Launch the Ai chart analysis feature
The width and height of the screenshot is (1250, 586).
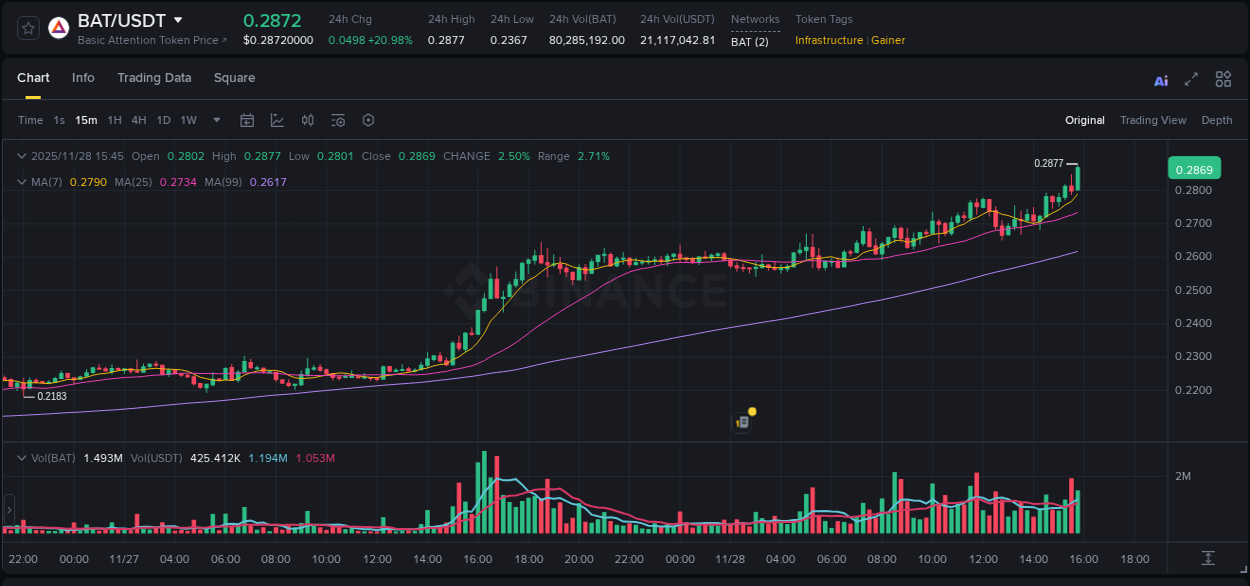tap(1161, 79)
